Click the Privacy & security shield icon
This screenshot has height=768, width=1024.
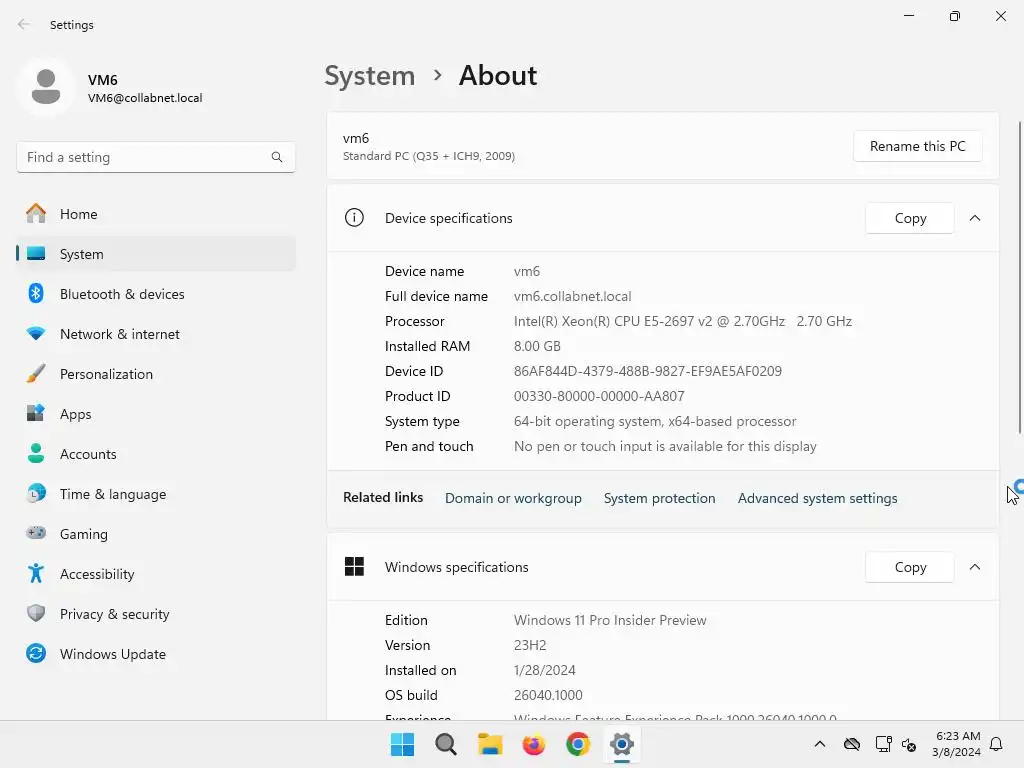coord(36,613)
